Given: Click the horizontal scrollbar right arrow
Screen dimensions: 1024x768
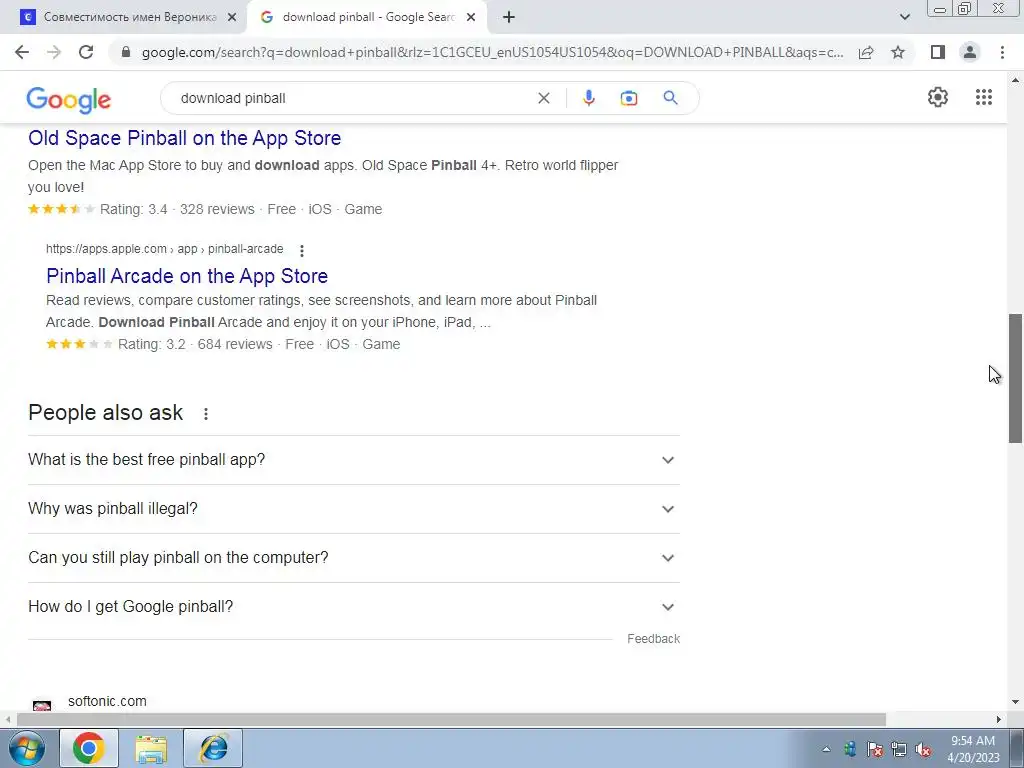Looking at the screenshot, I should click(999, 719).
